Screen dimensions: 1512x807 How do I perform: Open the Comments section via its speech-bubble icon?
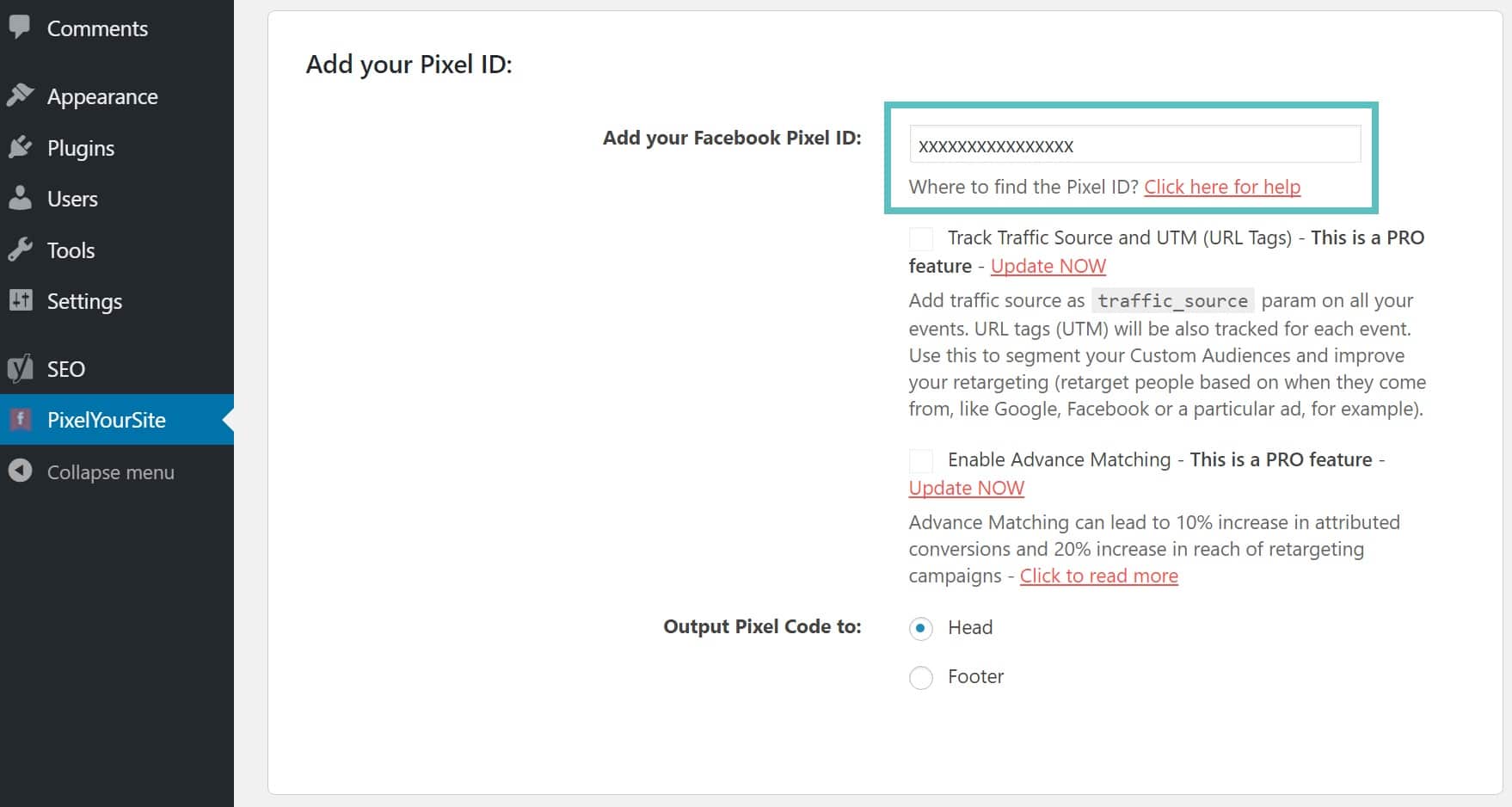pos(22,28)
